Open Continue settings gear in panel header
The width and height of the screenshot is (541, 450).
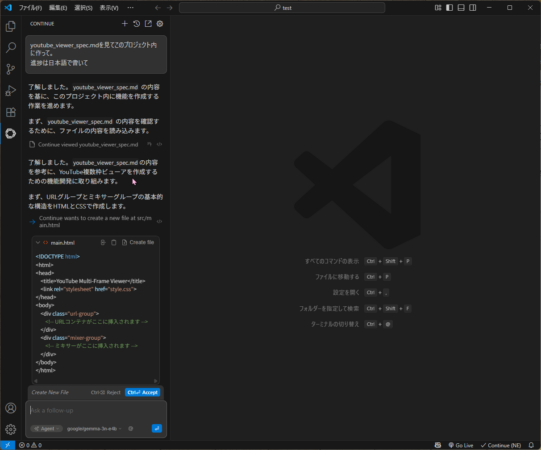160,23
